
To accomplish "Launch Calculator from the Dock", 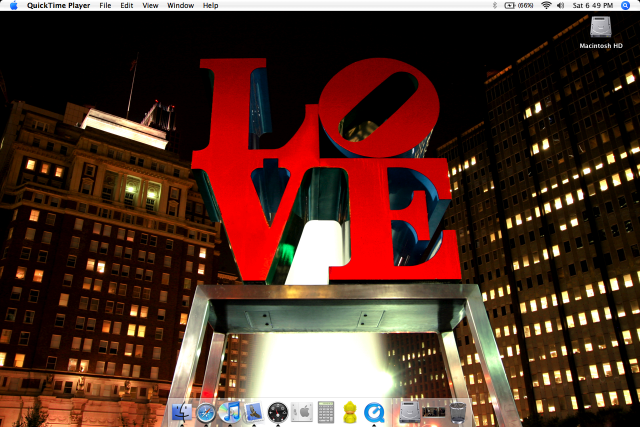I will [x=326, y=411].
